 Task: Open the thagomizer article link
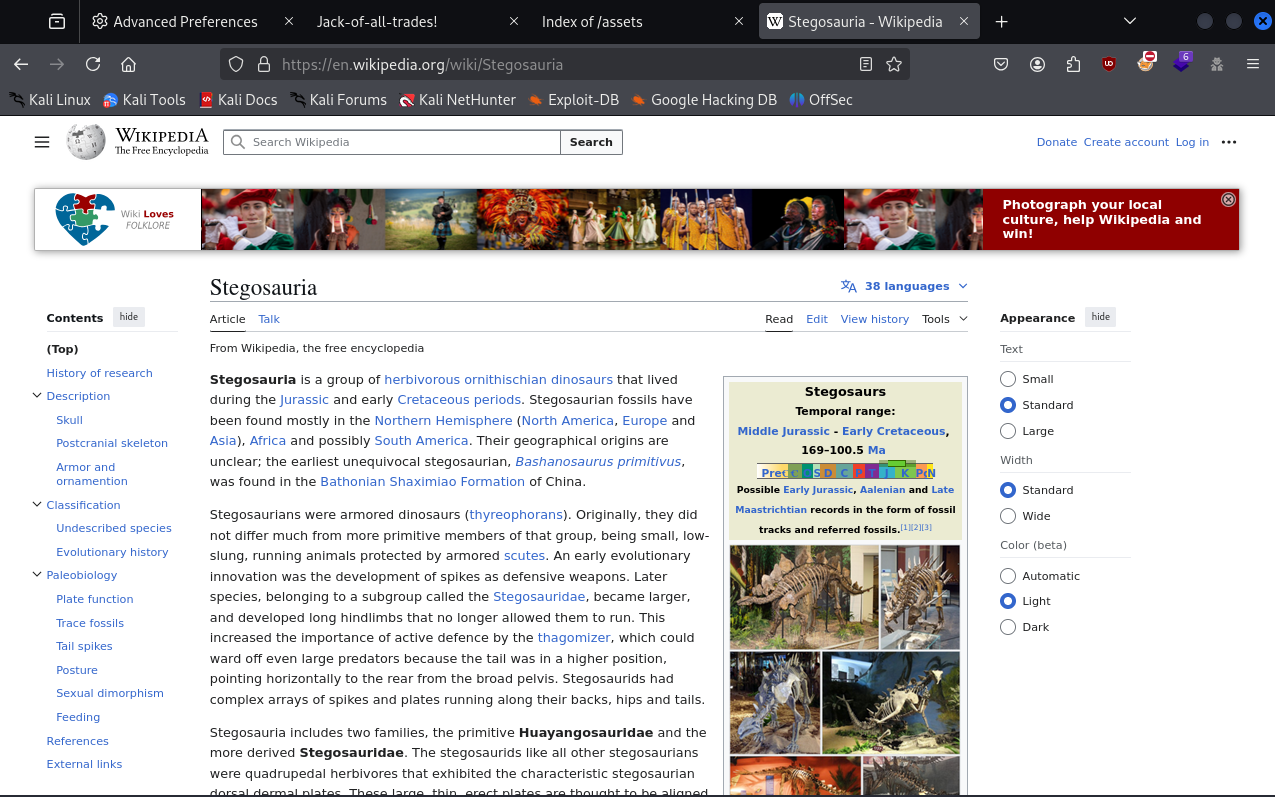(x=575, y=638)
